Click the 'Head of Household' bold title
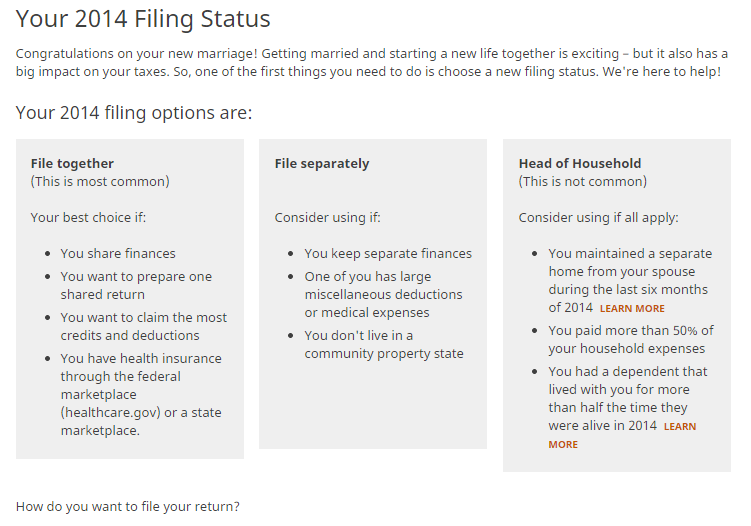This screenshot has width=751, height=526. (x=580, y=163)
